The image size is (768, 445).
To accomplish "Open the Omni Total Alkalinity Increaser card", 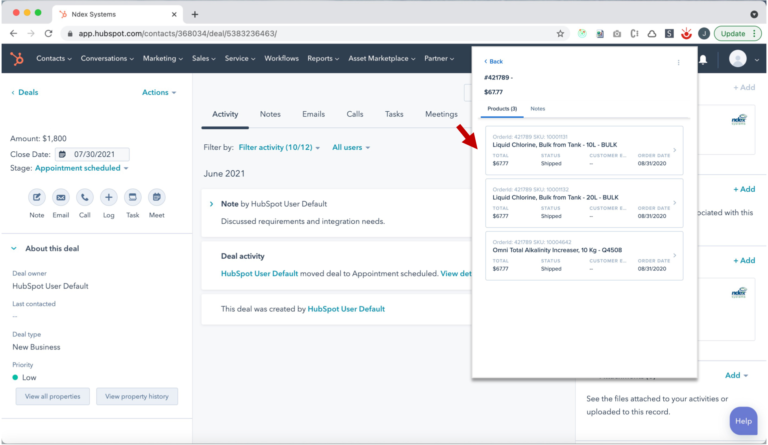I will tap(584, 256).
